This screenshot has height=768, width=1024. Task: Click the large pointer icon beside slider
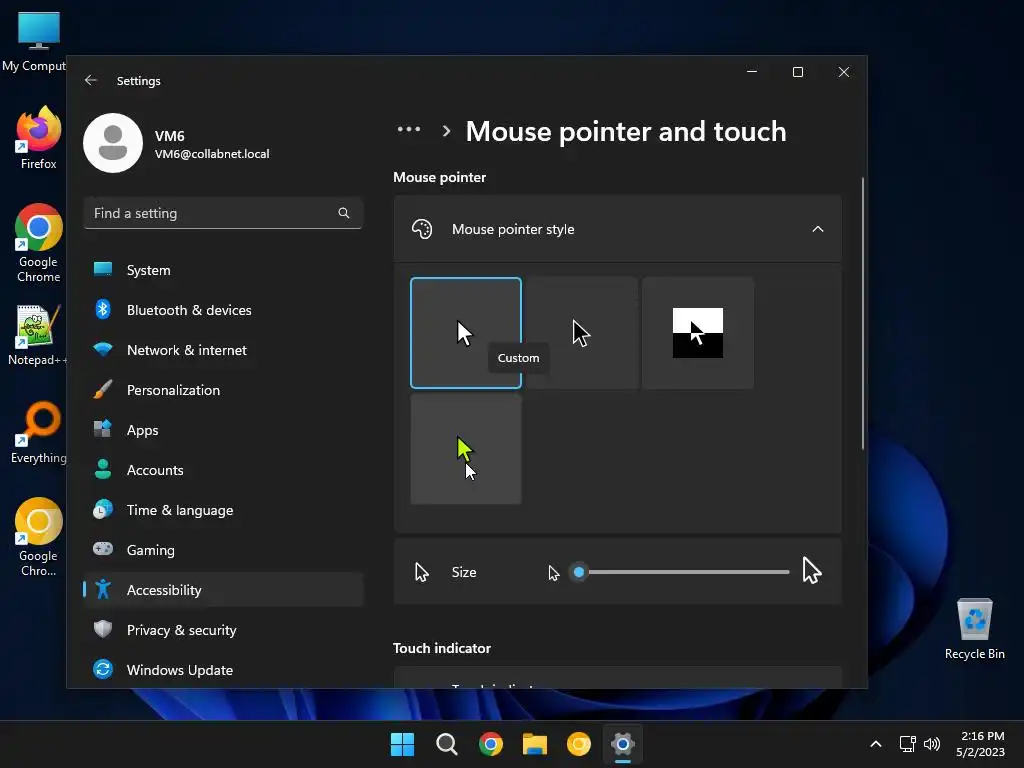click(x=812, y=571)
